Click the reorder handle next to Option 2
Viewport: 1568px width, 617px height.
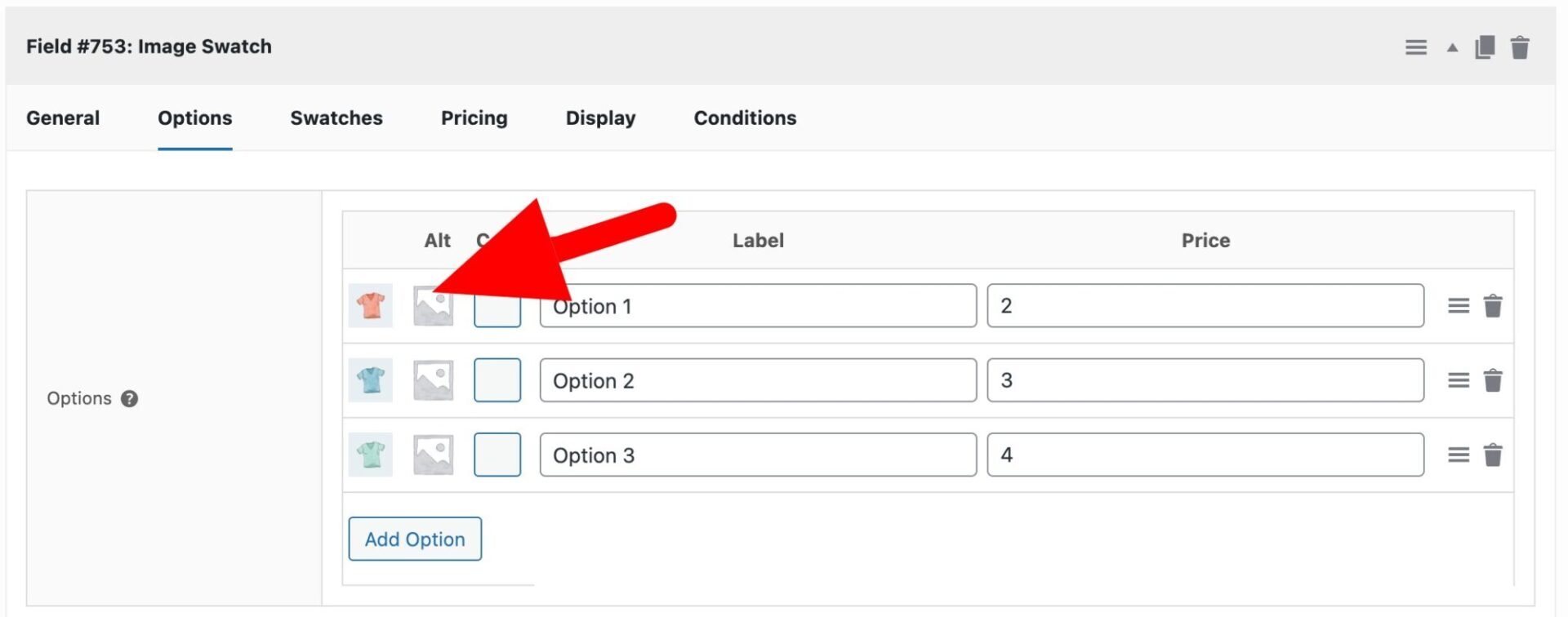click(x=1458, y=380)
